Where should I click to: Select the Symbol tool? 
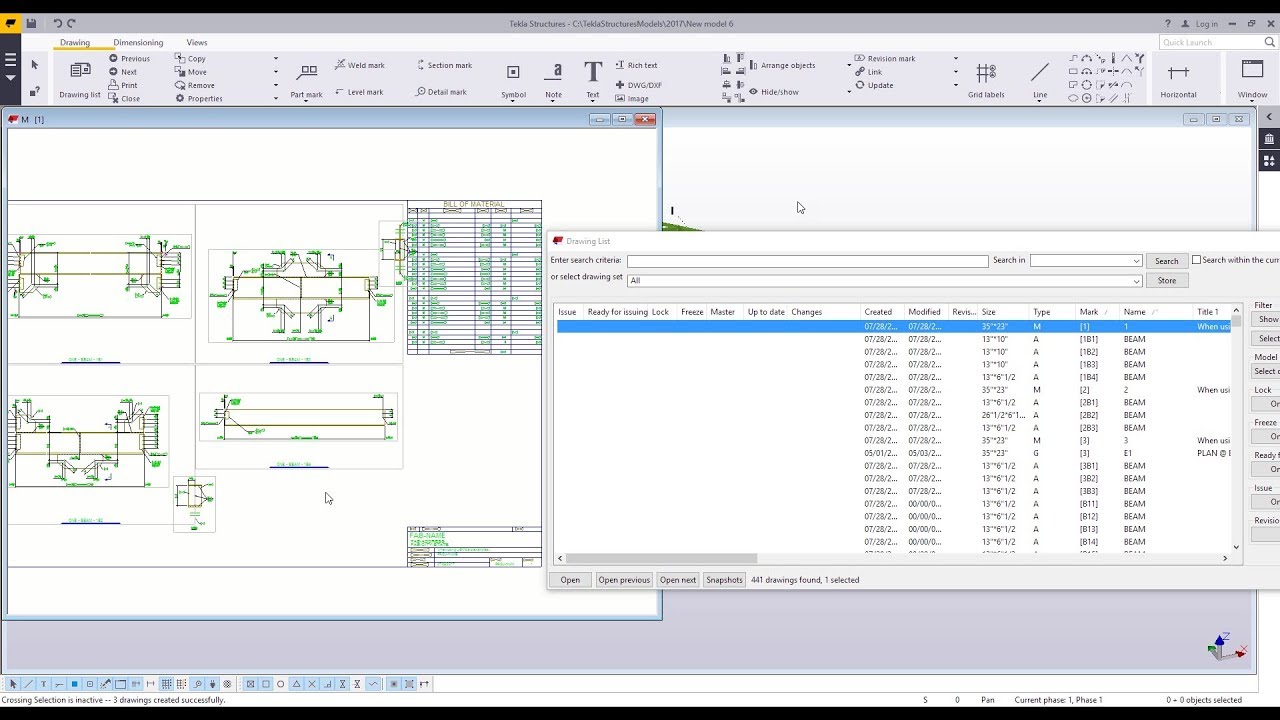tap(513, 81)
